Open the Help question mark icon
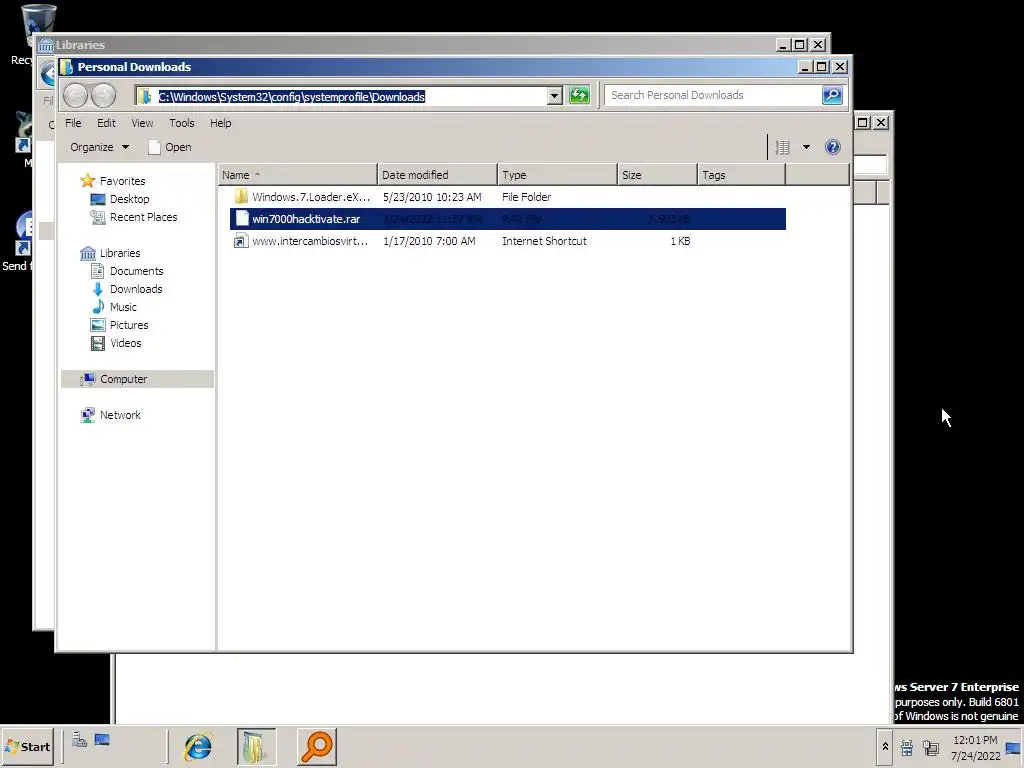Screen dimensions: 1024x768 click(x=833, y=147)
